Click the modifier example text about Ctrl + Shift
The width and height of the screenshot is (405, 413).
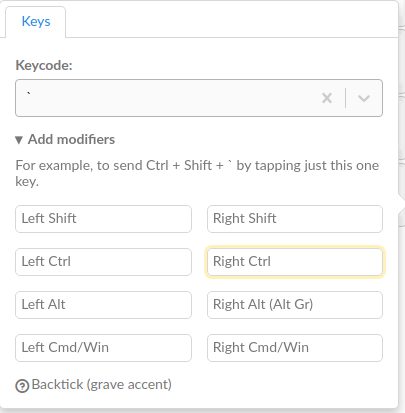tap(197, 173)
